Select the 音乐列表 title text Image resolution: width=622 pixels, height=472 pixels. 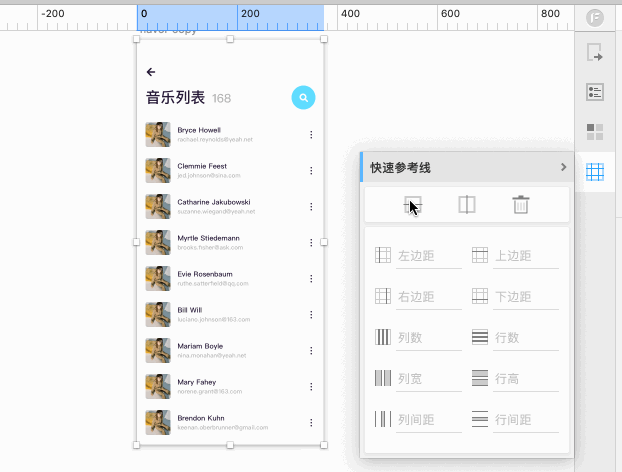(175, 98)
